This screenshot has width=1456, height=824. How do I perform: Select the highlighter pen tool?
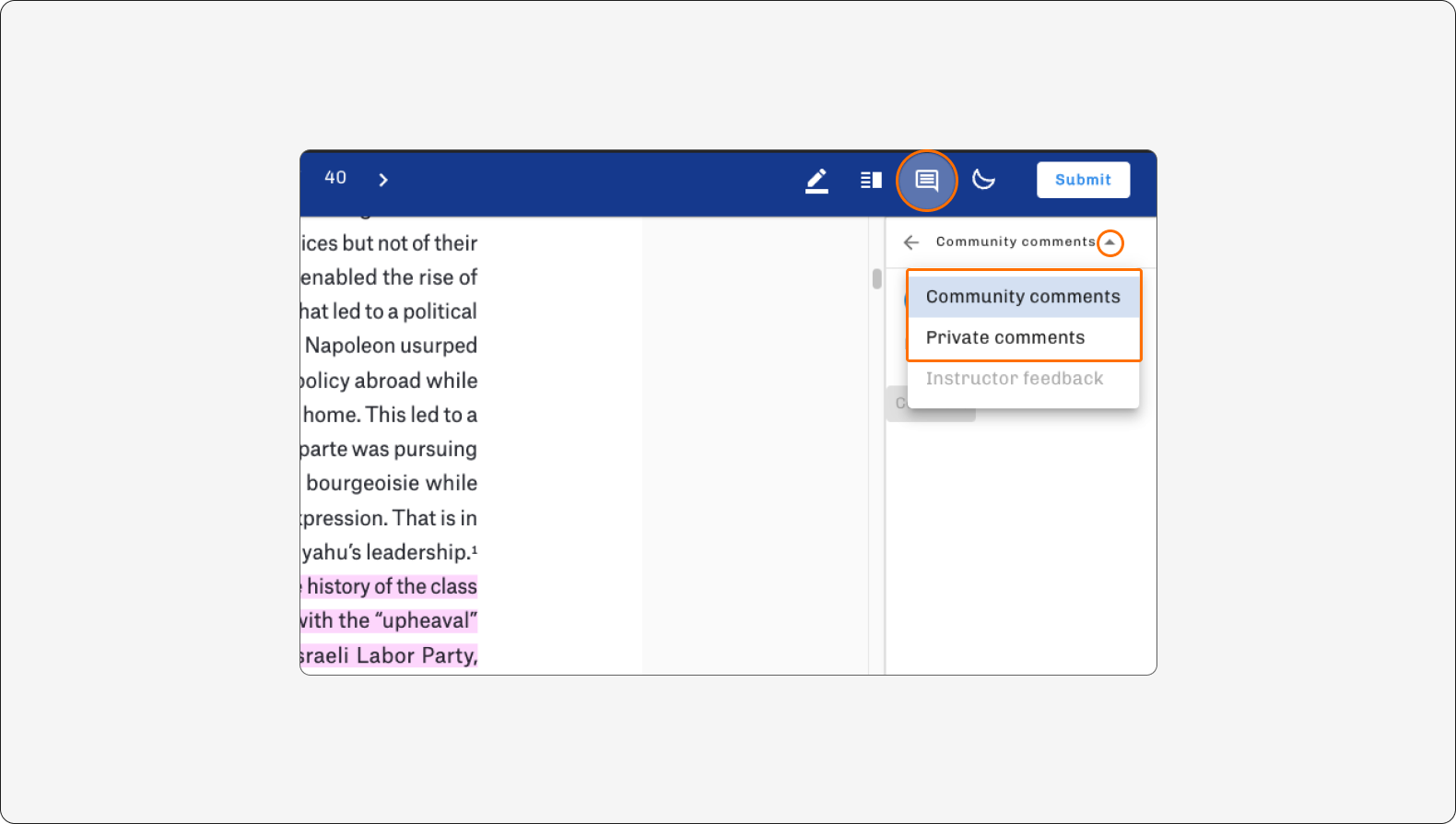[816, 181]
